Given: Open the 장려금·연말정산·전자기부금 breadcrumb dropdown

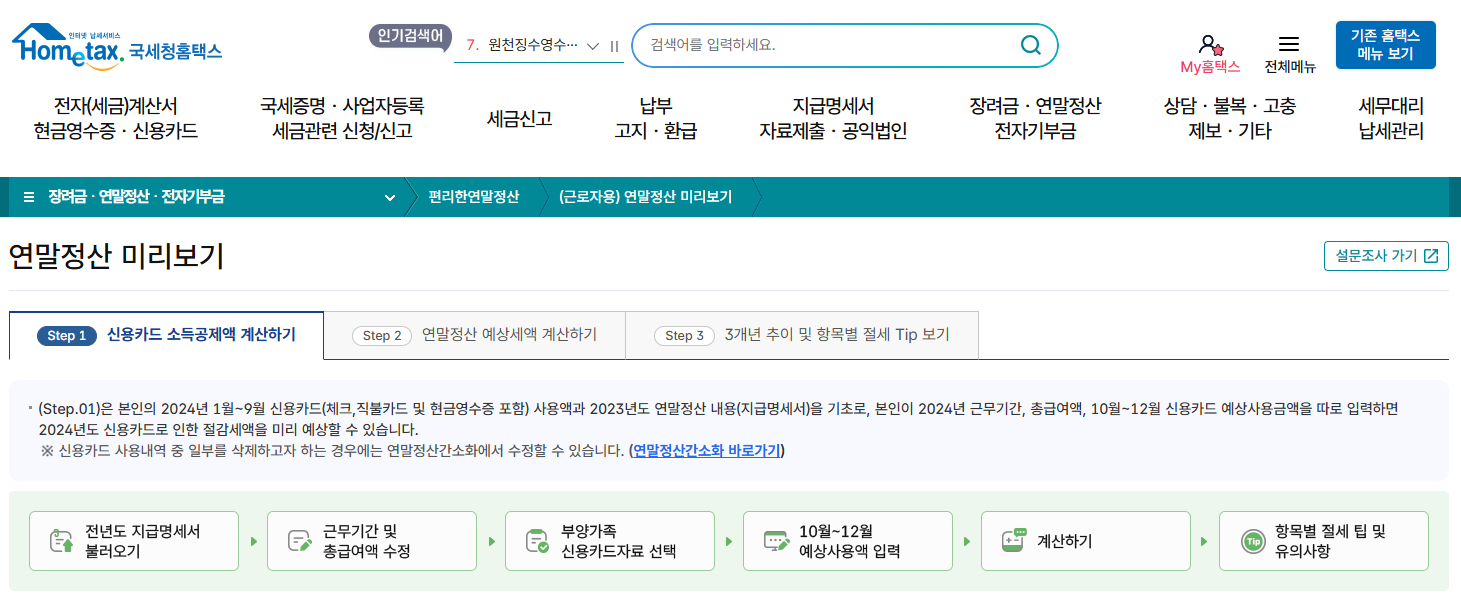Looking at the screenshot, I should 390,198.
